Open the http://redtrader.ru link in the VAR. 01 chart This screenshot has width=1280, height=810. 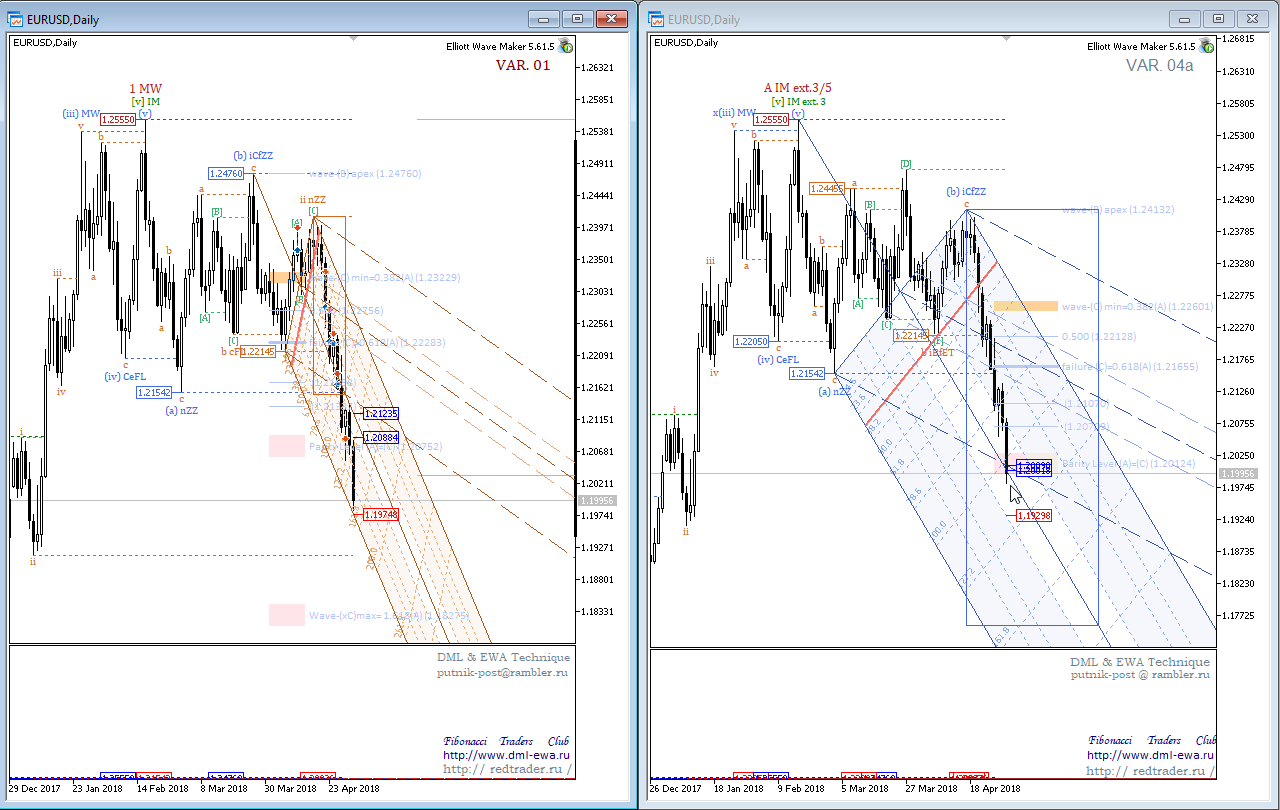point(507,769)
